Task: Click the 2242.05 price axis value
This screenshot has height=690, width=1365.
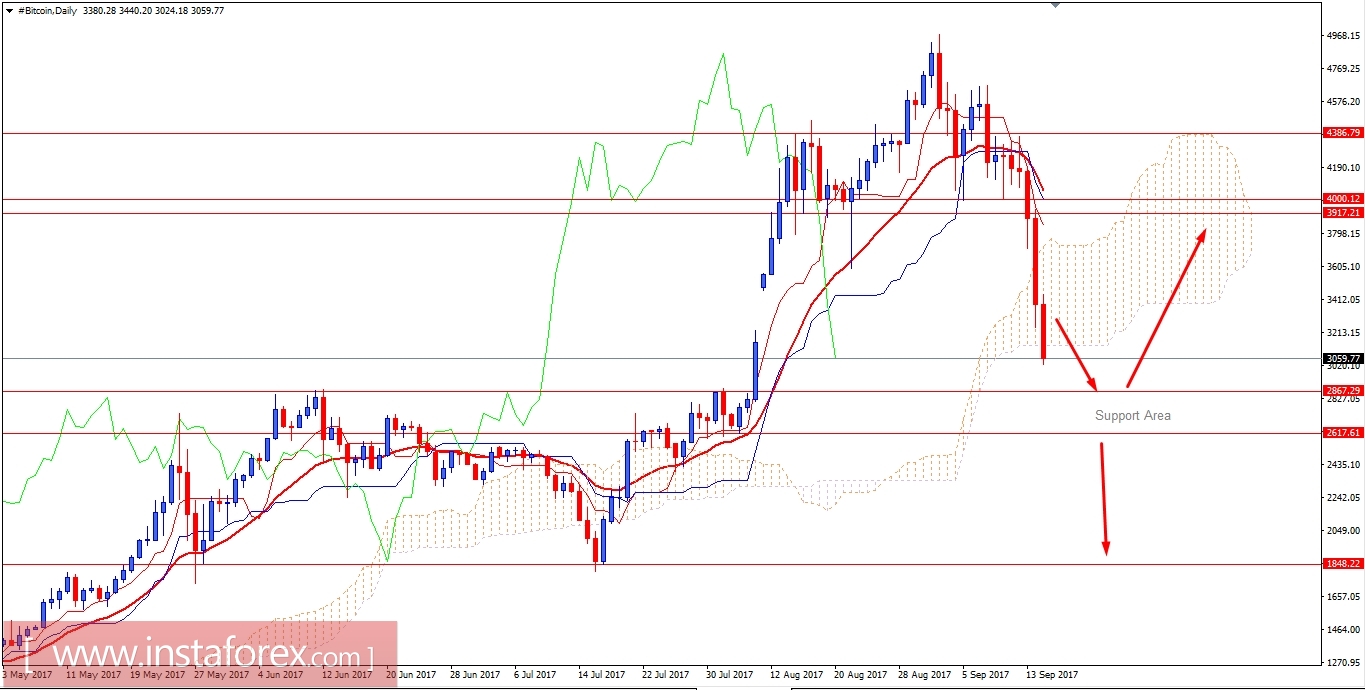Action: click(x=1343, y=498)
